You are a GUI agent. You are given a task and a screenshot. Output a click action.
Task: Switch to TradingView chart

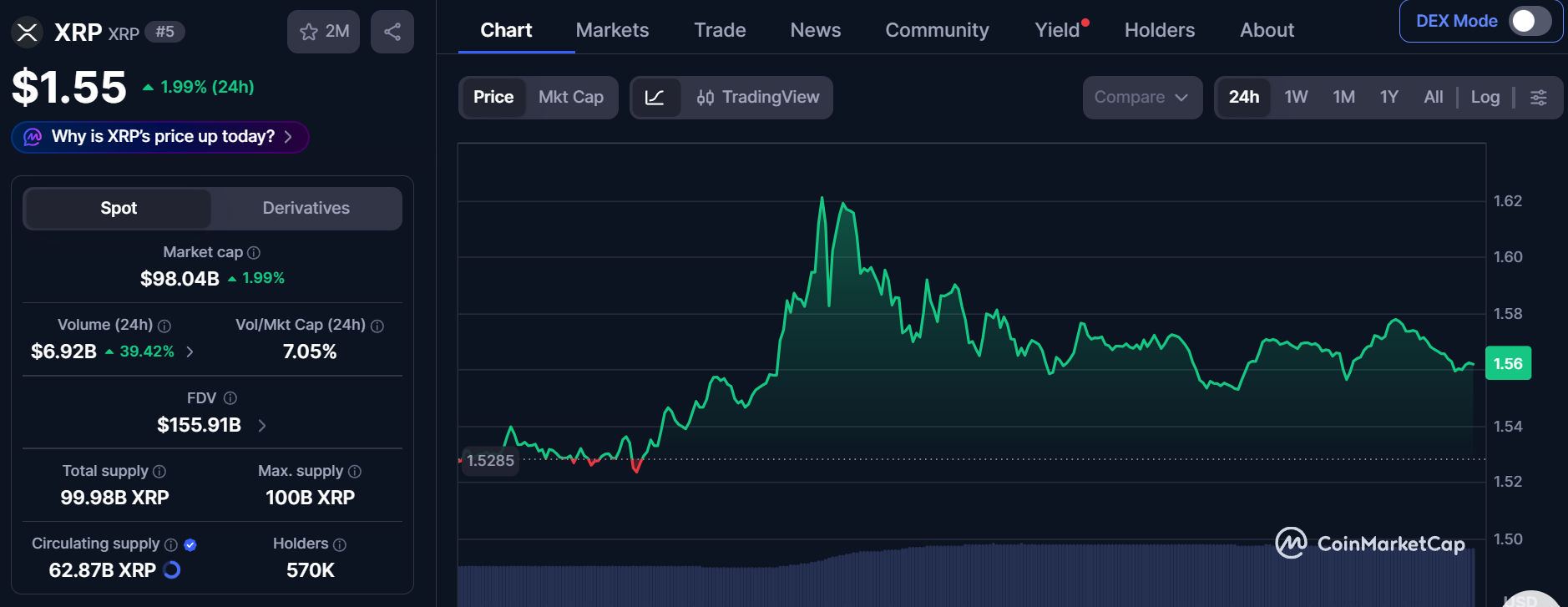(758, 98)
